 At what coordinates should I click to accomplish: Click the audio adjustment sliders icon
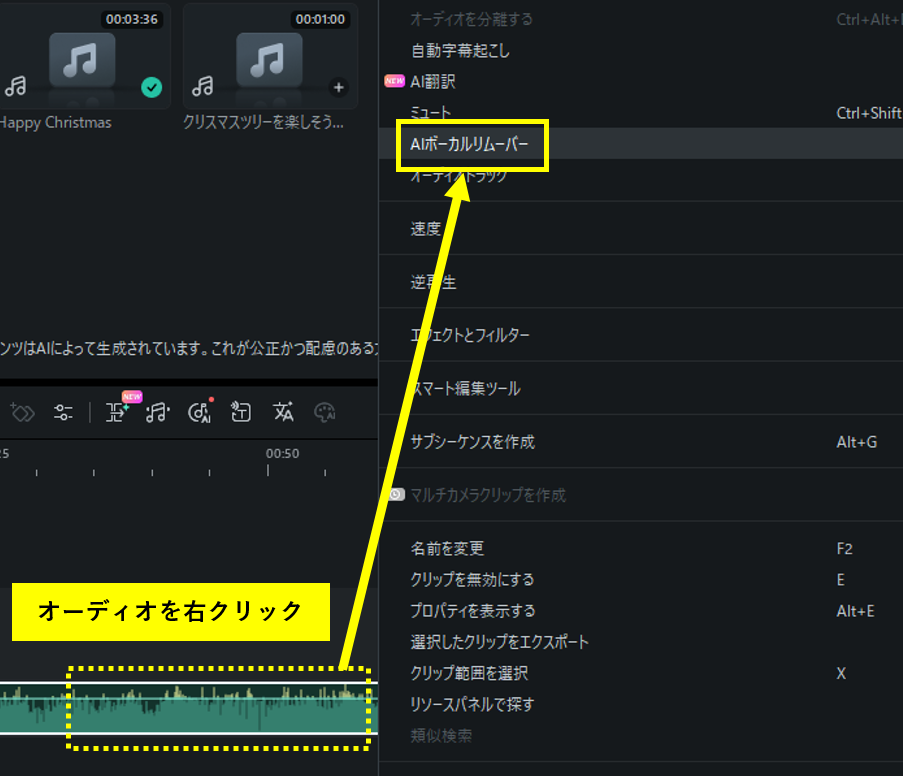(x=64, y=412)
